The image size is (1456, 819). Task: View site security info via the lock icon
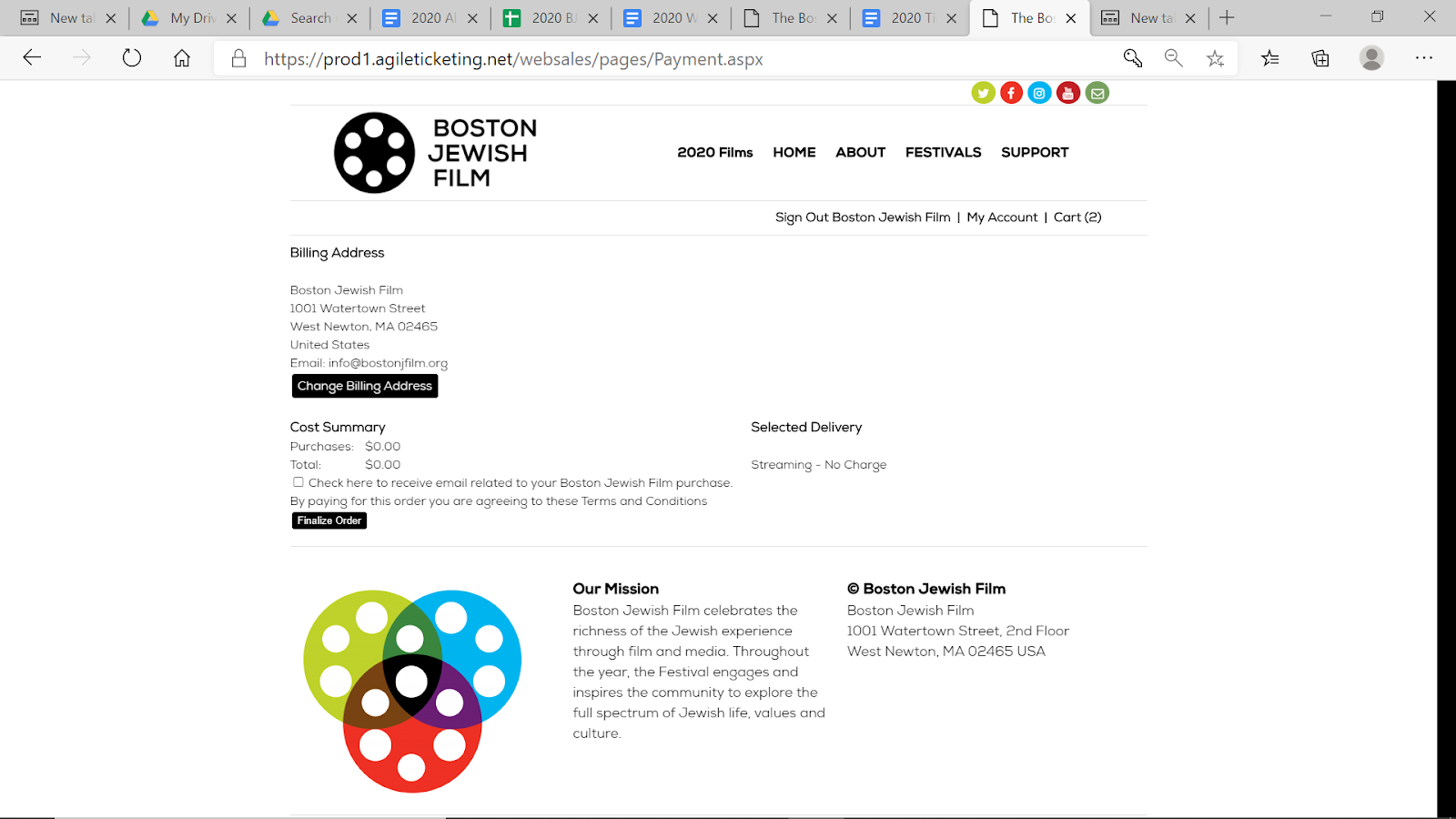pos(238,58)
